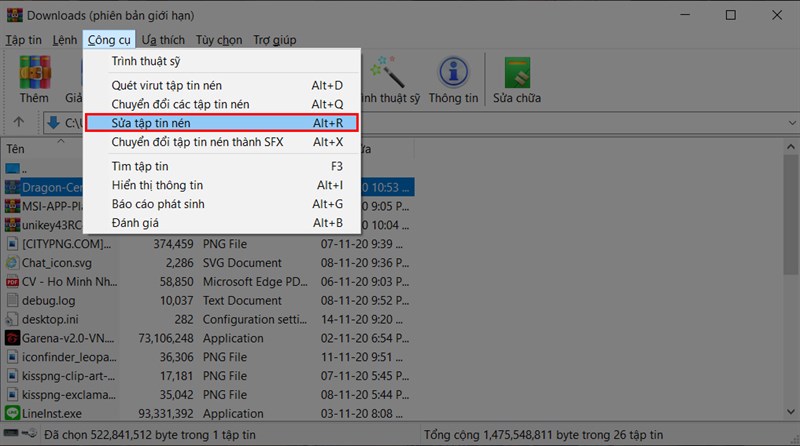Click the size value 73,106,248
Viewport: 800px width, 446px height.
[x=166, y=338]
